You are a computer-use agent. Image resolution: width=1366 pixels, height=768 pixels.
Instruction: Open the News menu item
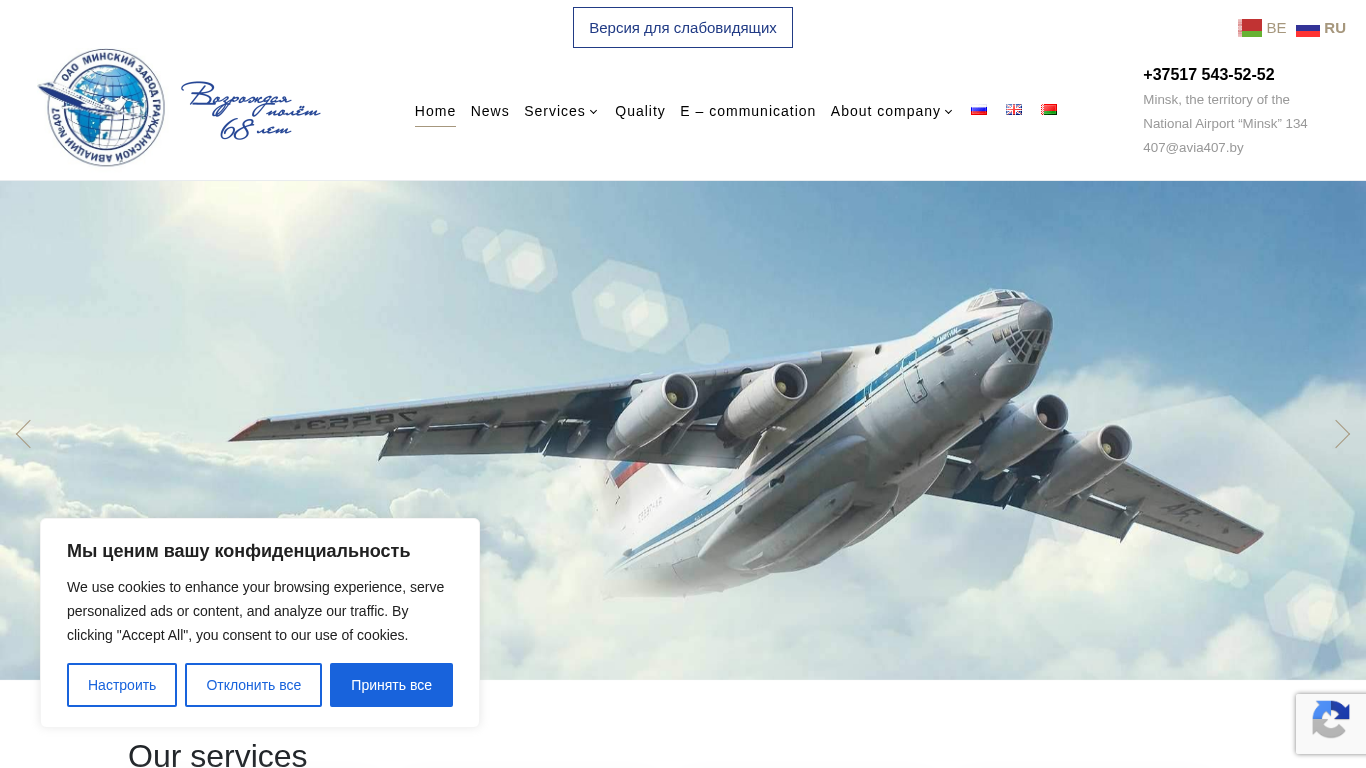click(490, 111)
